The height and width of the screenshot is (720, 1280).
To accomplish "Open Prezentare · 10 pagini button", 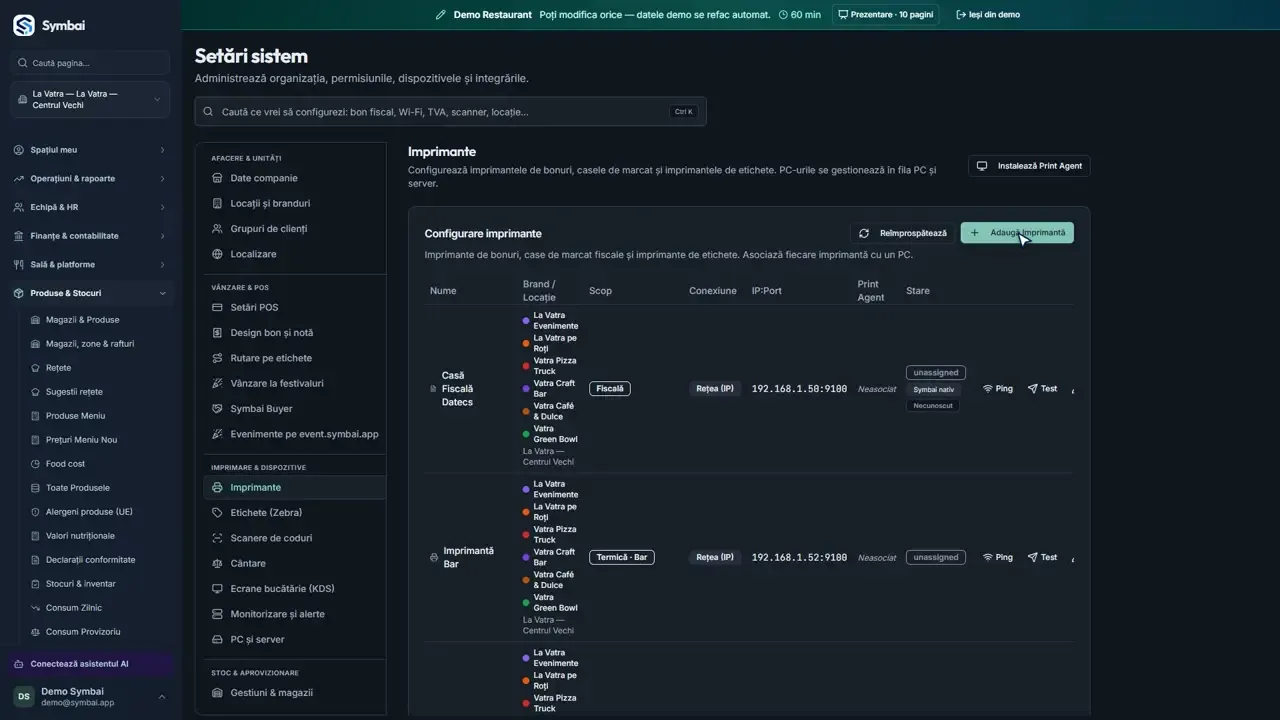I will click(885, 15).
